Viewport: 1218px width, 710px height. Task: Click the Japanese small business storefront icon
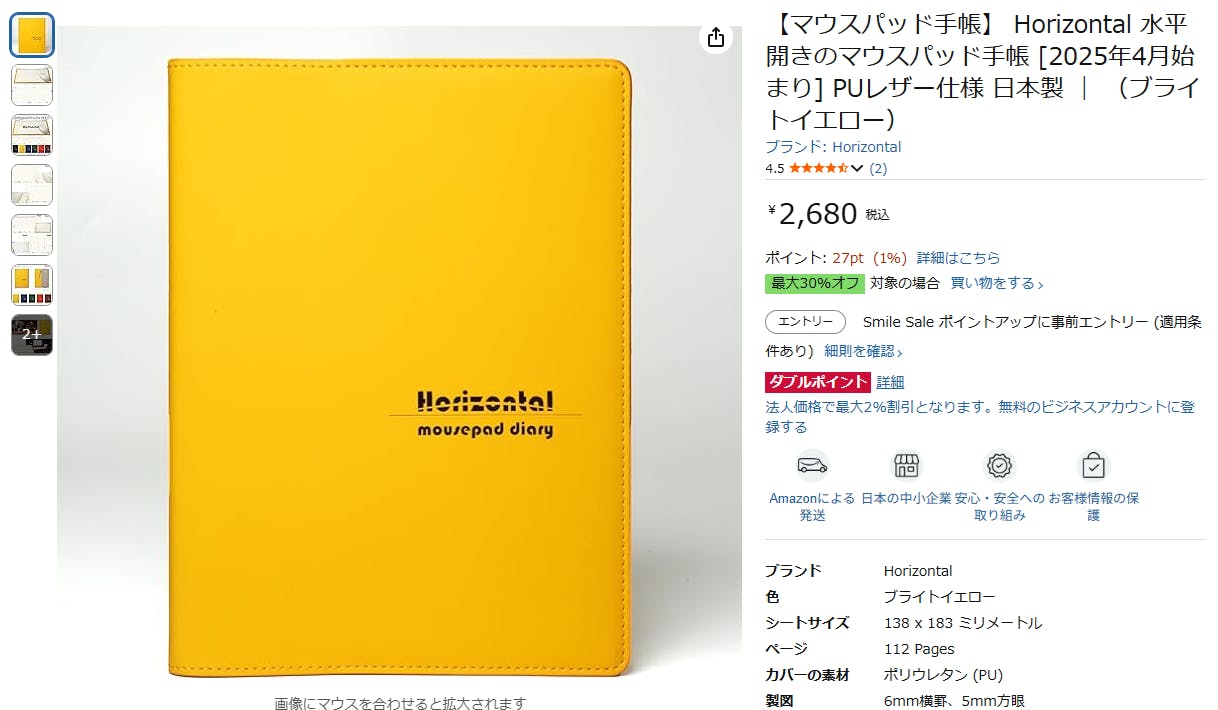click(906, 466)
